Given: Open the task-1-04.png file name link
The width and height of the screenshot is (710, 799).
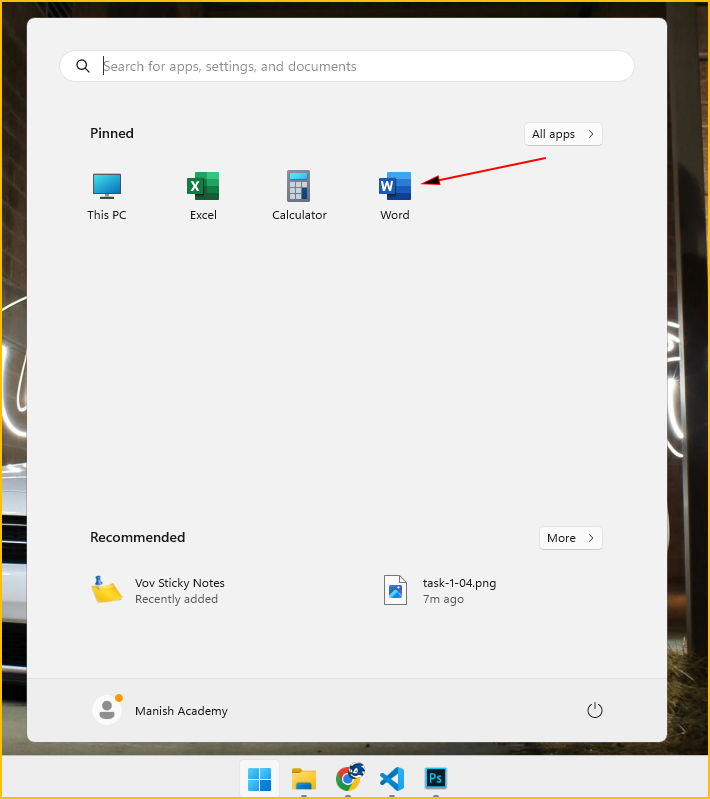Looking at the screenshot, I should point(459,583).
